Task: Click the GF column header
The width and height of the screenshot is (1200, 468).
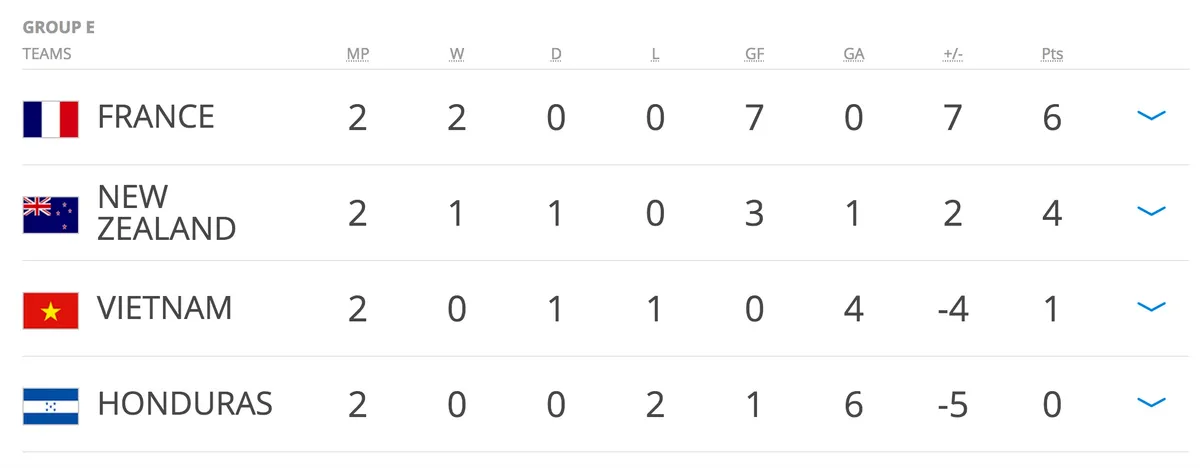Action: 754,54
